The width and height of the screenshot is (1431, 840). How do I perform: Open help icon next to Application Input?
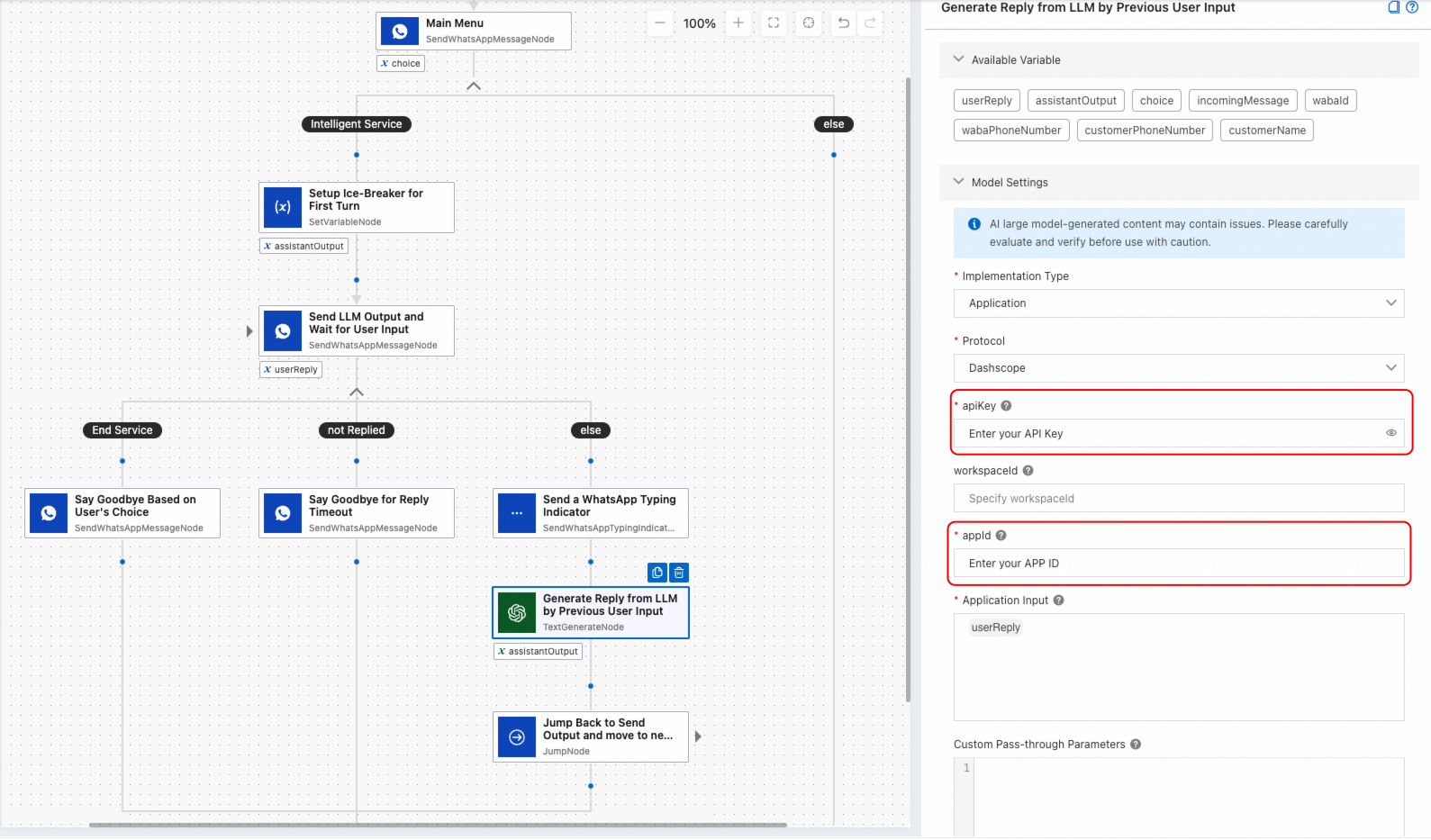pos(1058,601)
